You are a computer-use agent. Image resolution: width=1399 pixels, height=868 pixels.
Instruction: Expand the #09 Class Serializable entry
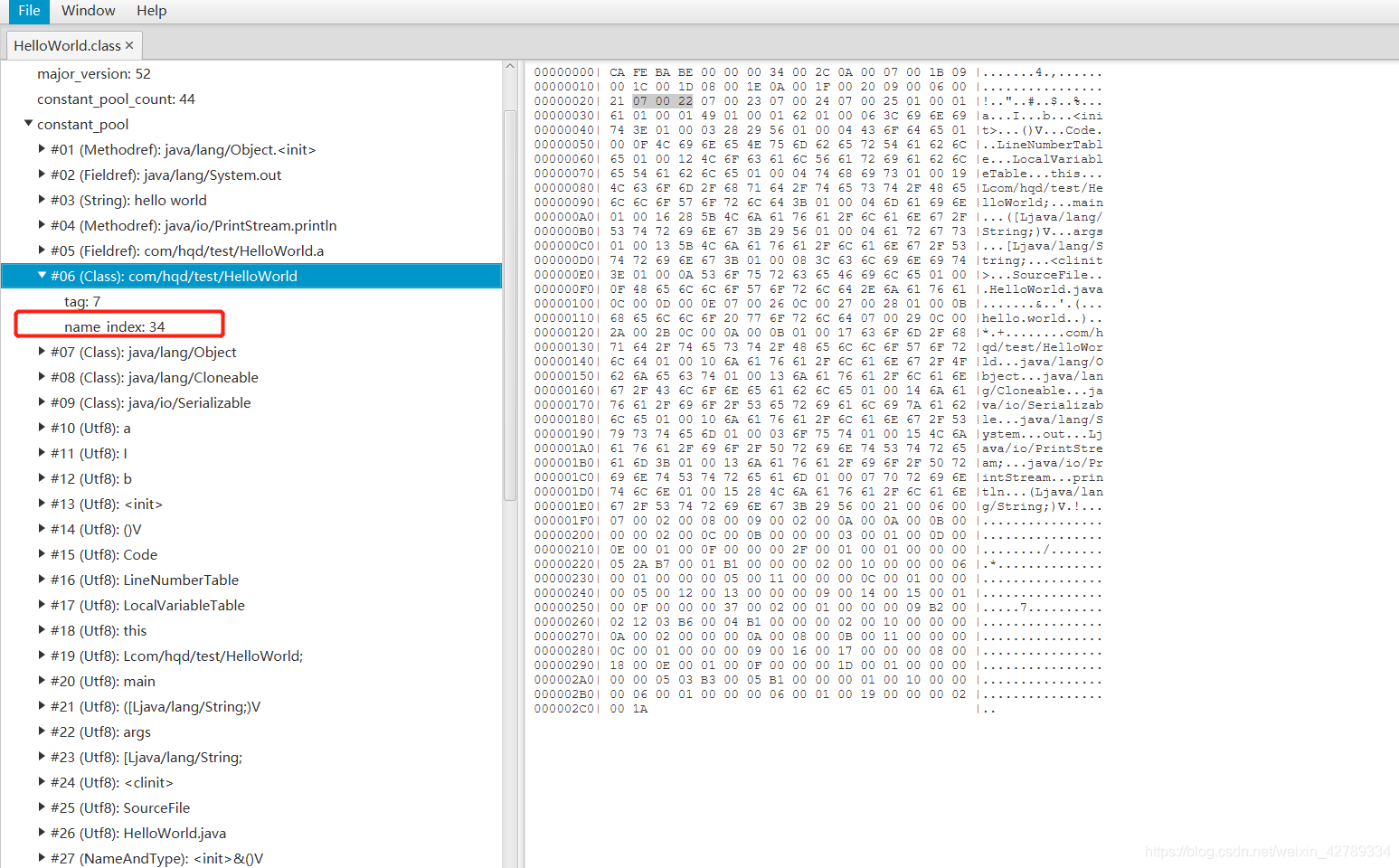42,401
